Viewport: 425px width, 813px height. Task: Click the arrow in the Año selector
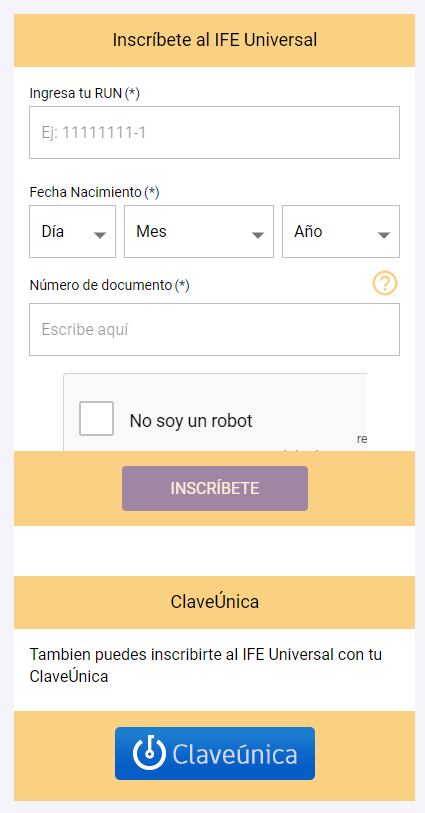click(384, 235)
